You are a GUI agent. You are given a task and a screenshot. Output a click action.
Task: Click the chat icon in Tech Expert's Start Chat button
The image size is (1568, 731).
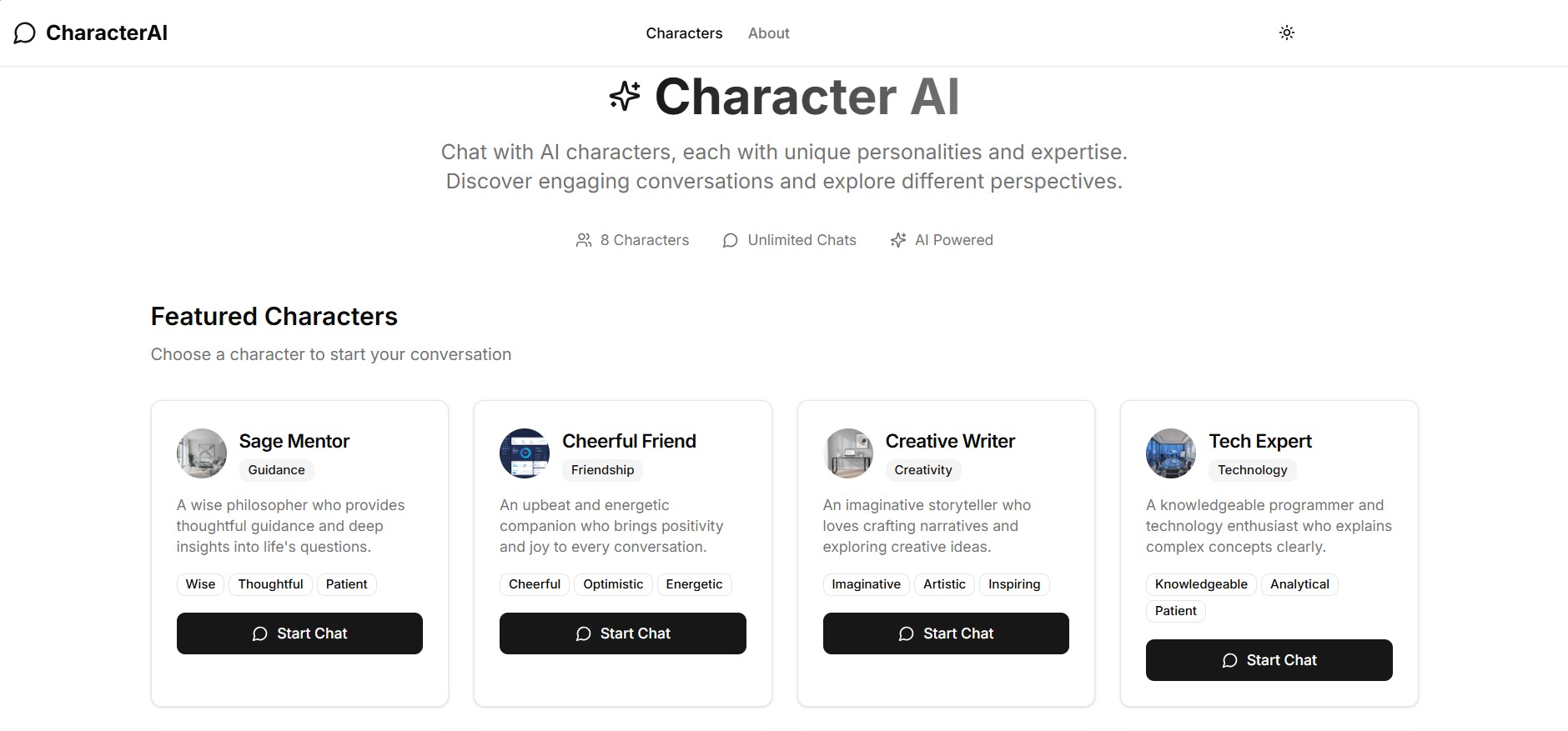tap(1229, 660)
